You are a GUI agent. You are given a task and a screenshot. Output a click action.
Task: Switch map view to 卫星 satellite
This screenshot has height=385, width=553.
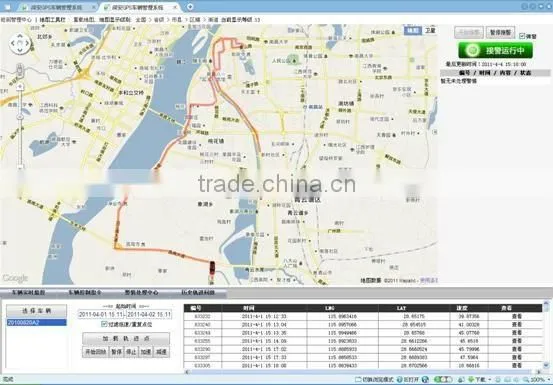(x=430, y=31)
